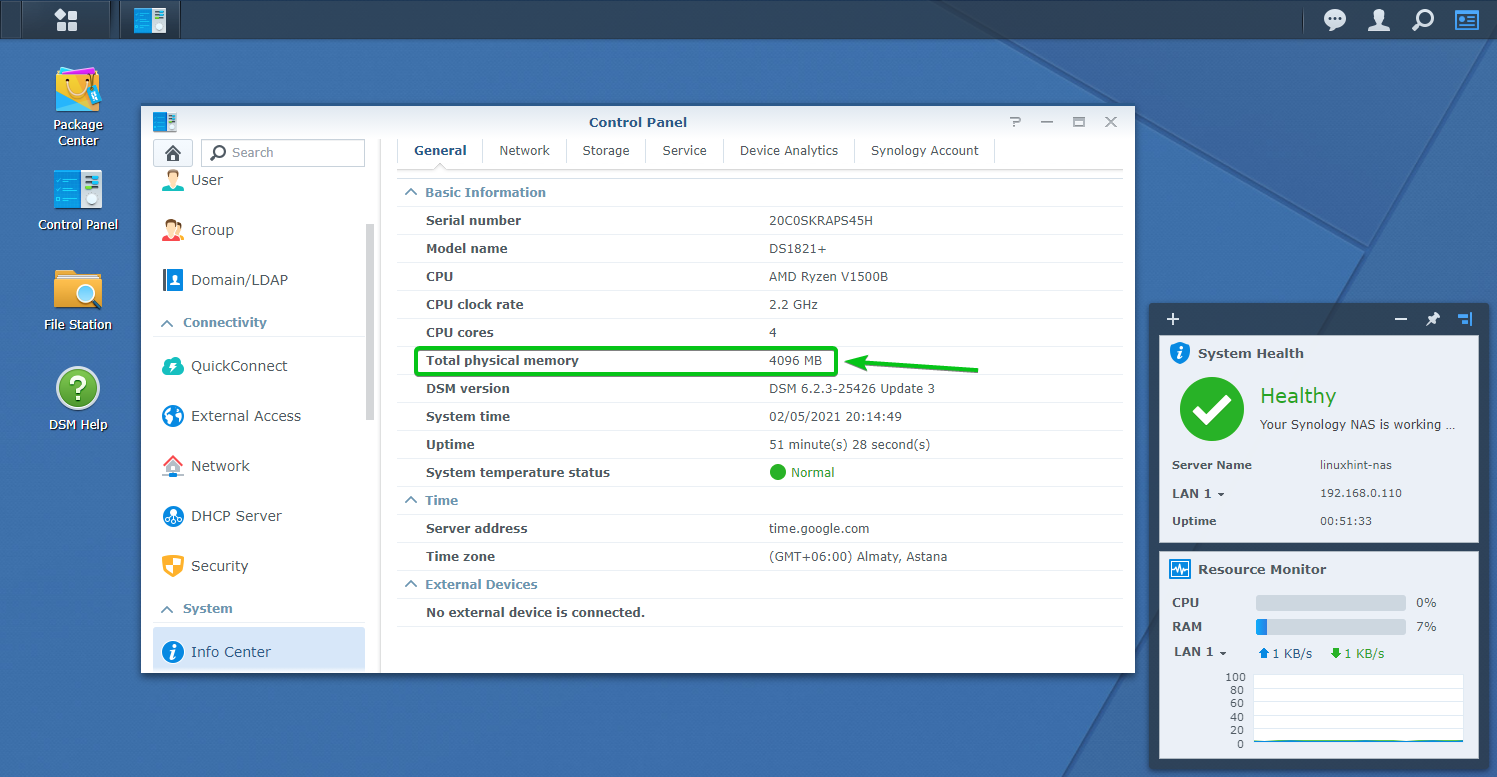Collapse the External Devices section
Screen dimensions: 1497x777
(410, 584)
